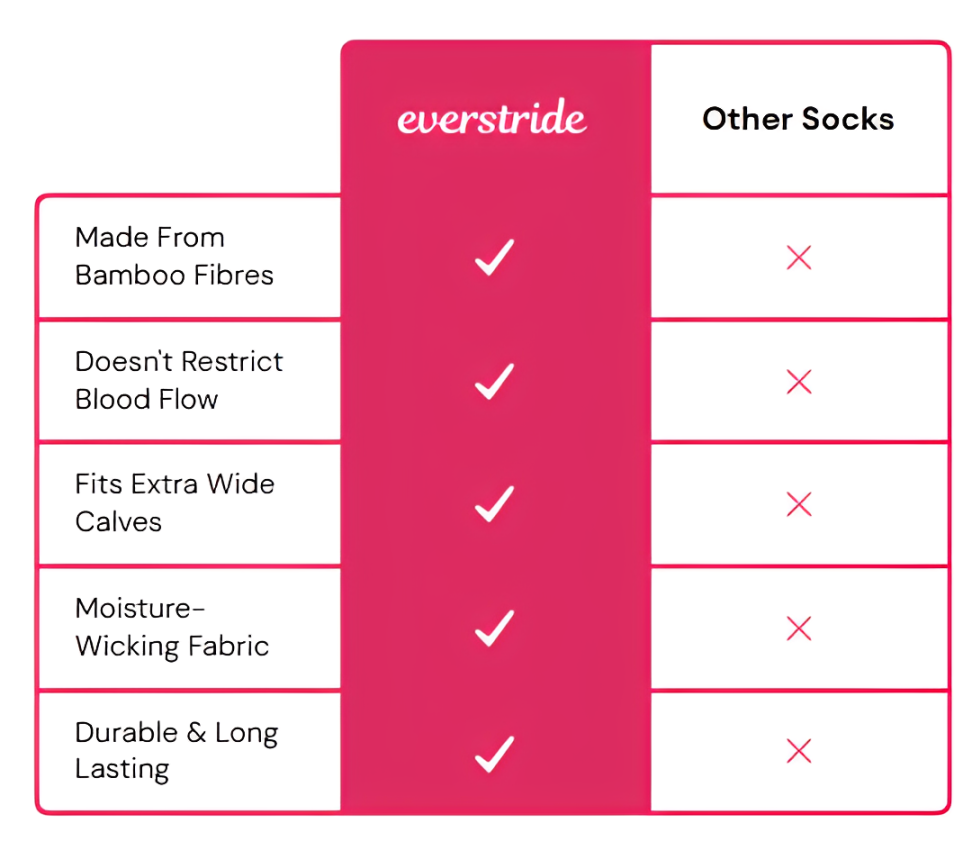Click the Made From Bamboo Fibres label

click(x=174, y=256)
